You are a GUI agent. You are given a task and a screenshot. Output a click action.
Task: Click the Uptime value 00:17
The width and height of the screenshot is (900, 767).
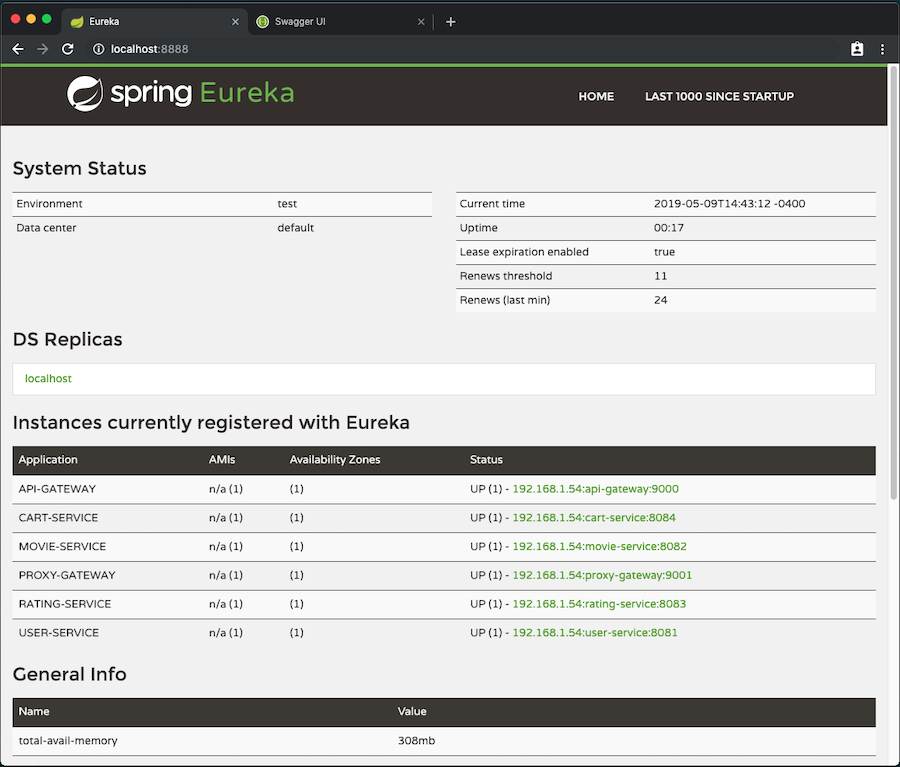click(669, 228)
